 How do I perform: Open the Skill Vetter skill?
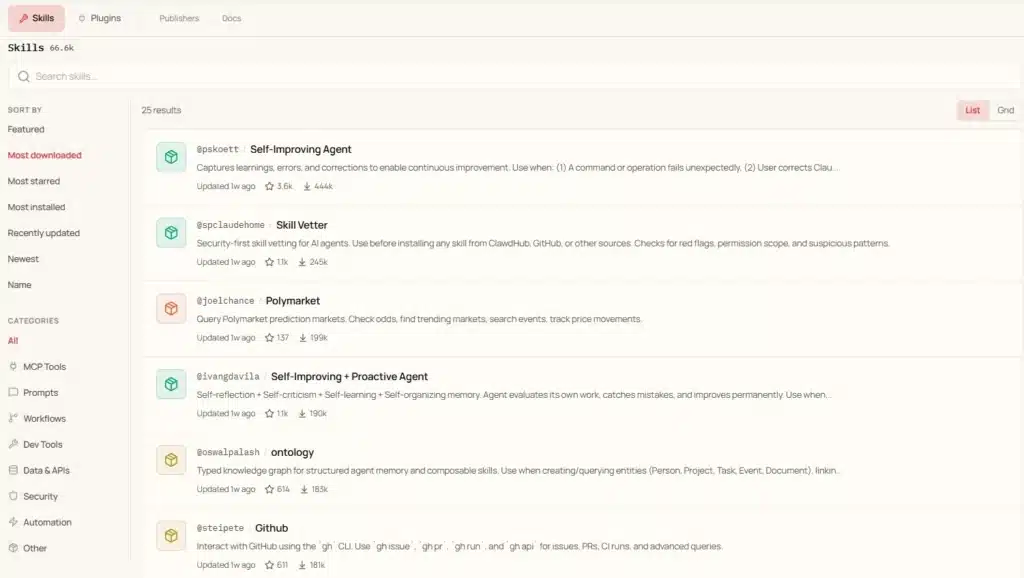point(302,225)
